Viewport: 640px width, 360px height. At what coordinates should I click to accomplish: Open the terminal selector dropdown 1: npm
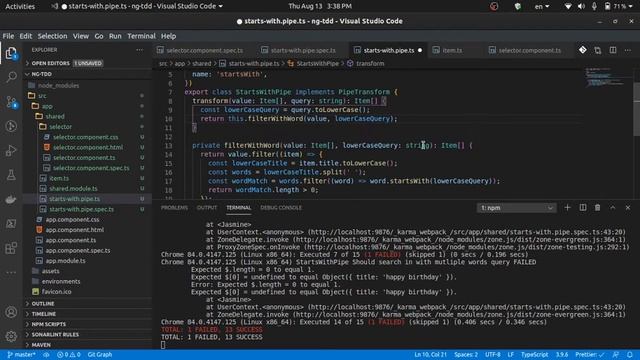[516, 208]
